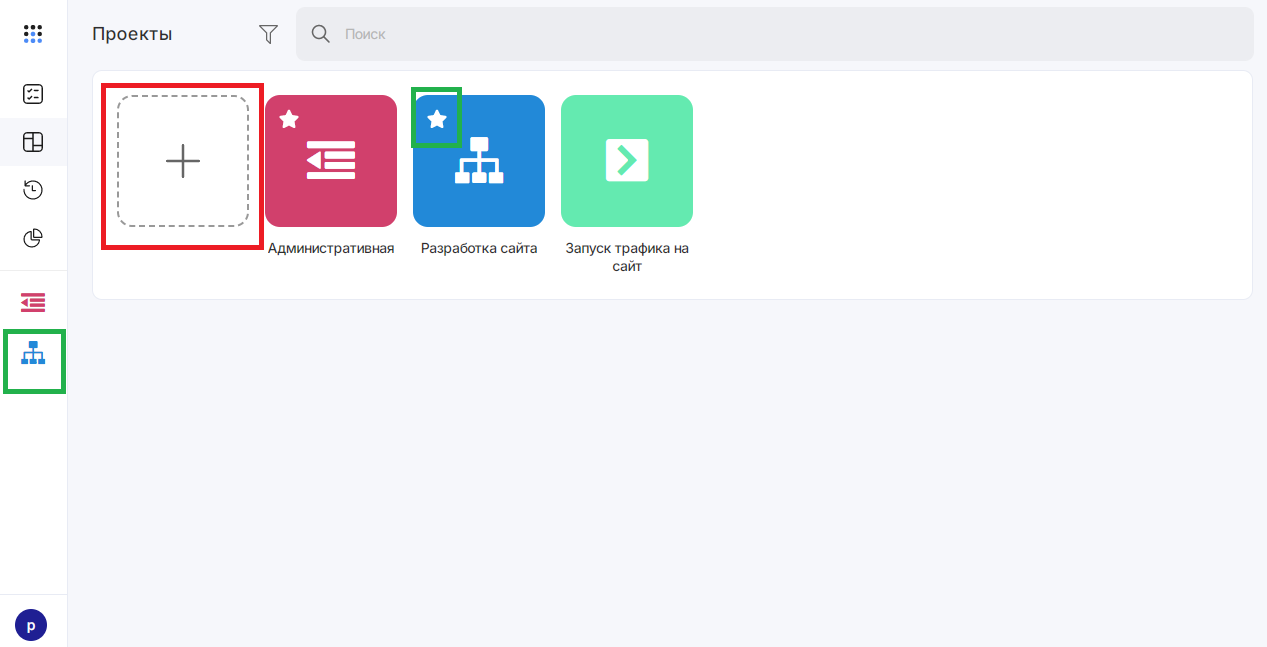The width and height of the screenshot is (1267, 647).
Task: Select the projects board icon in sidebar
Action: click(33, 142)
